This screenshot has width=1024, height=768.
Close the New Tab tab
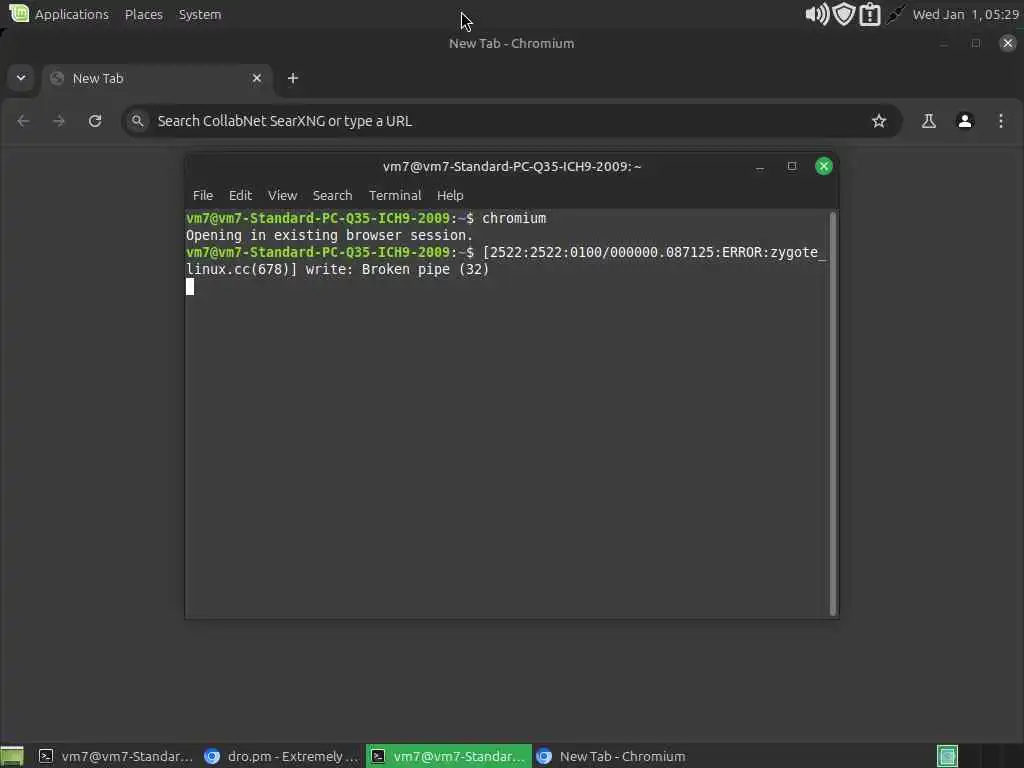click(257, 78)
